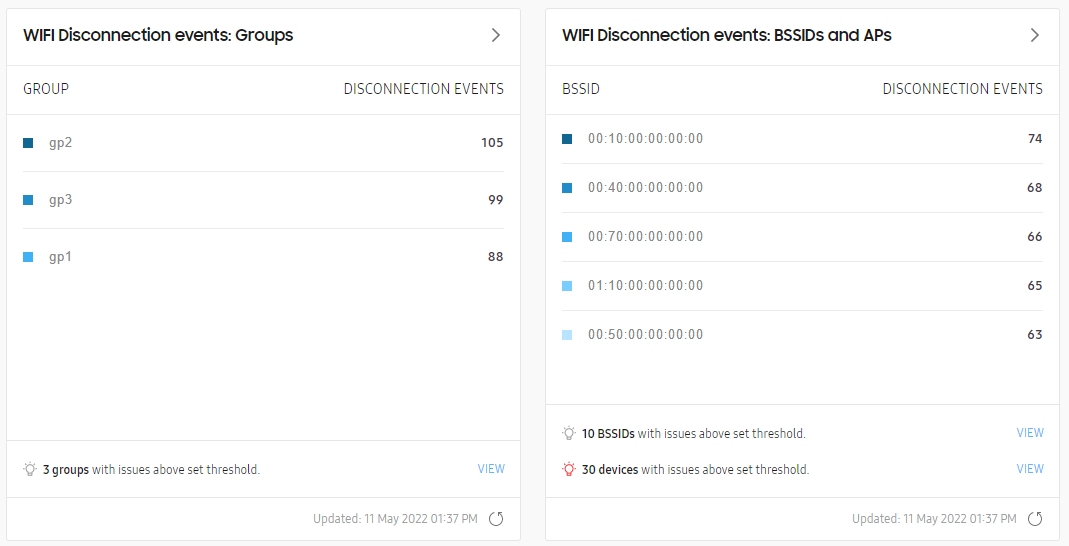Image resolution: width=1069 pixels, height=546 pixels.
Task: Click the red lightbulb icon beside 30 devices
Action: click(569, 469)
